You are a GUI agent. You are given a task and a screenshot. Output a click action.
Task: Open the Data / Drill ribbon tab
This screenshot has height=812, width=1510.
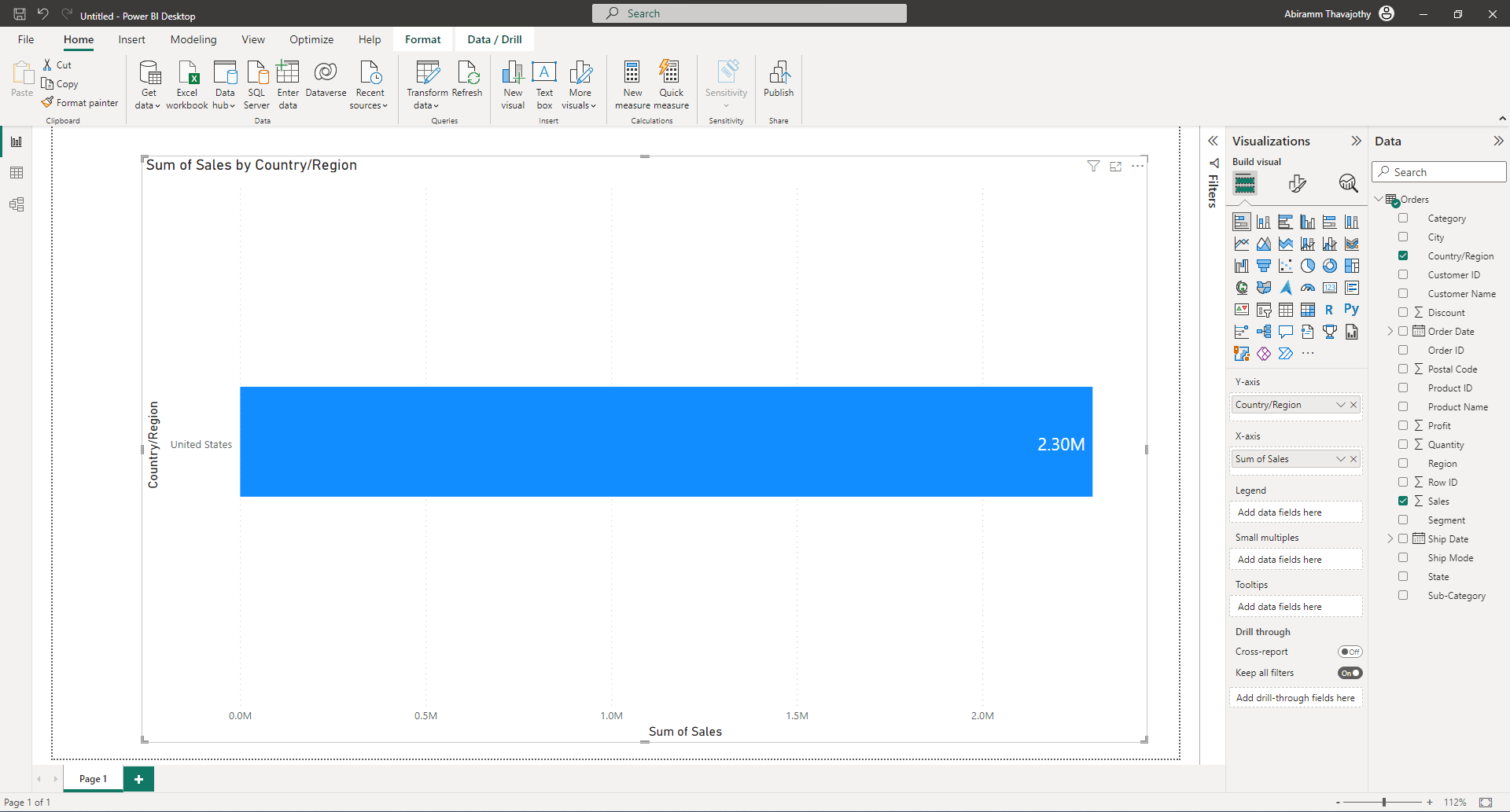pyautogui.click(x=495, y=40)
